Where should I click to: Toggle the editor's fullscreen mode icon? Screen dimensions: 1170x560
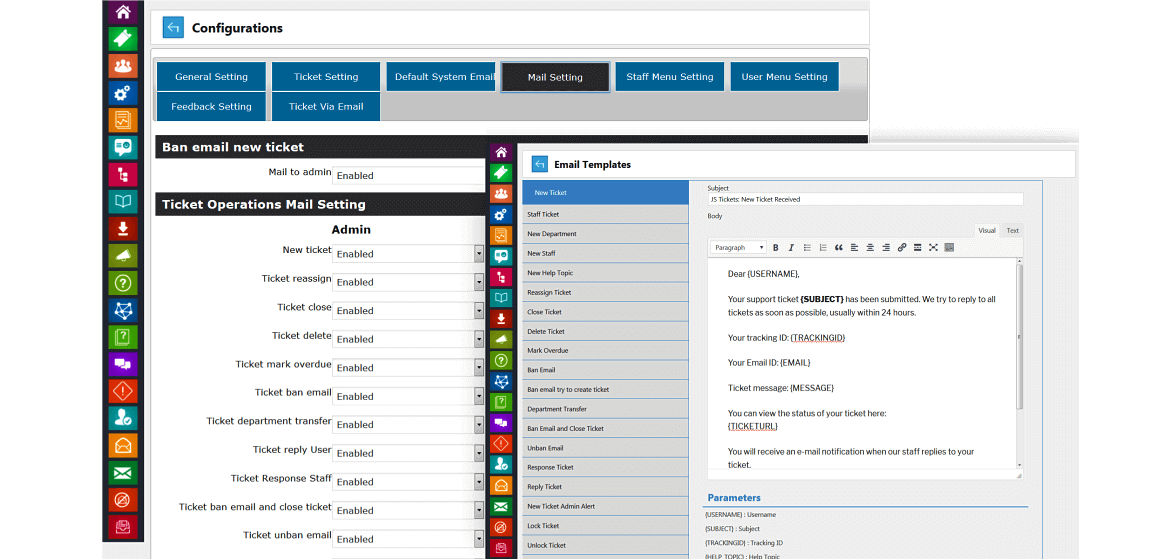933,247
